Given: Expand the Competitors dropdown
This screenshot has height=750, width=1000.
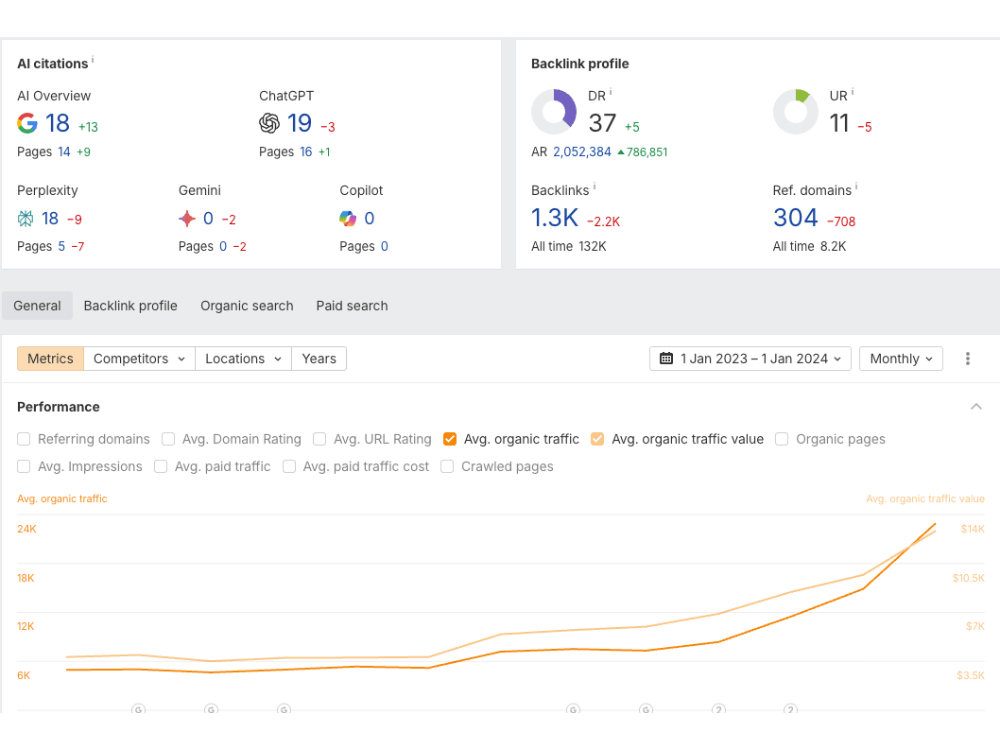Looking at the screenshot, I should tap(138, 358).
